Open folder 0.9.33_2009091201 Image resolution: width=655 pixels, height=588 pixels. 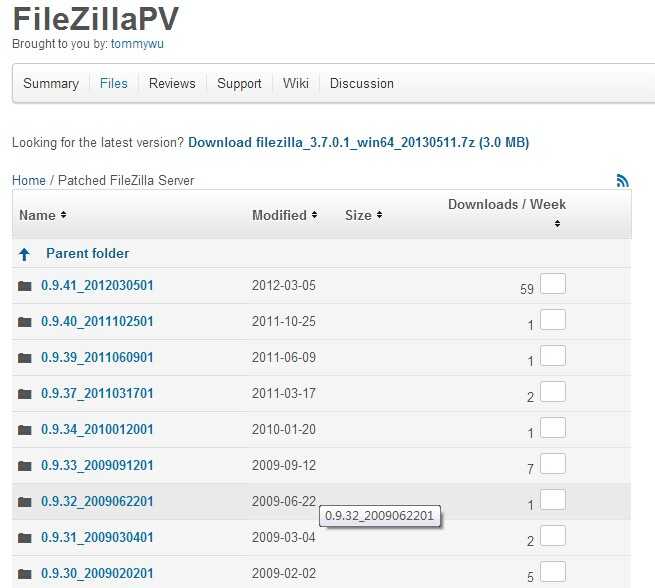(x=97, y=465)
